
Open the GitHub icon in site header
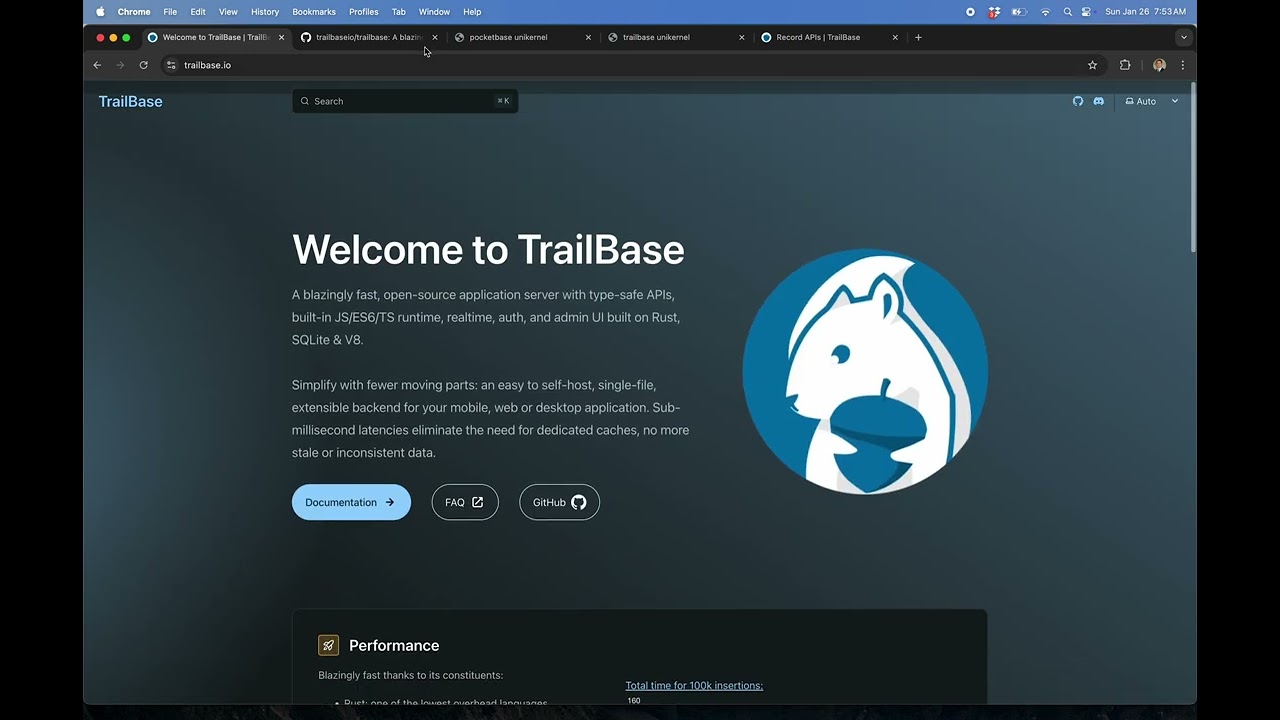1078,101
